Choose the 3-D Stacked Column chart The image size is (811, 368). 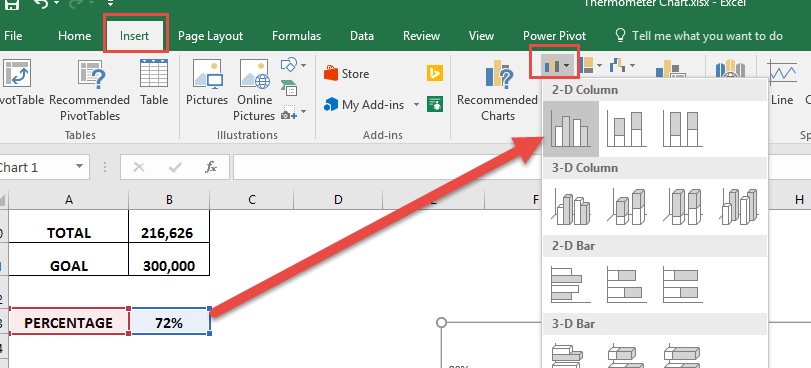[627, 207]
